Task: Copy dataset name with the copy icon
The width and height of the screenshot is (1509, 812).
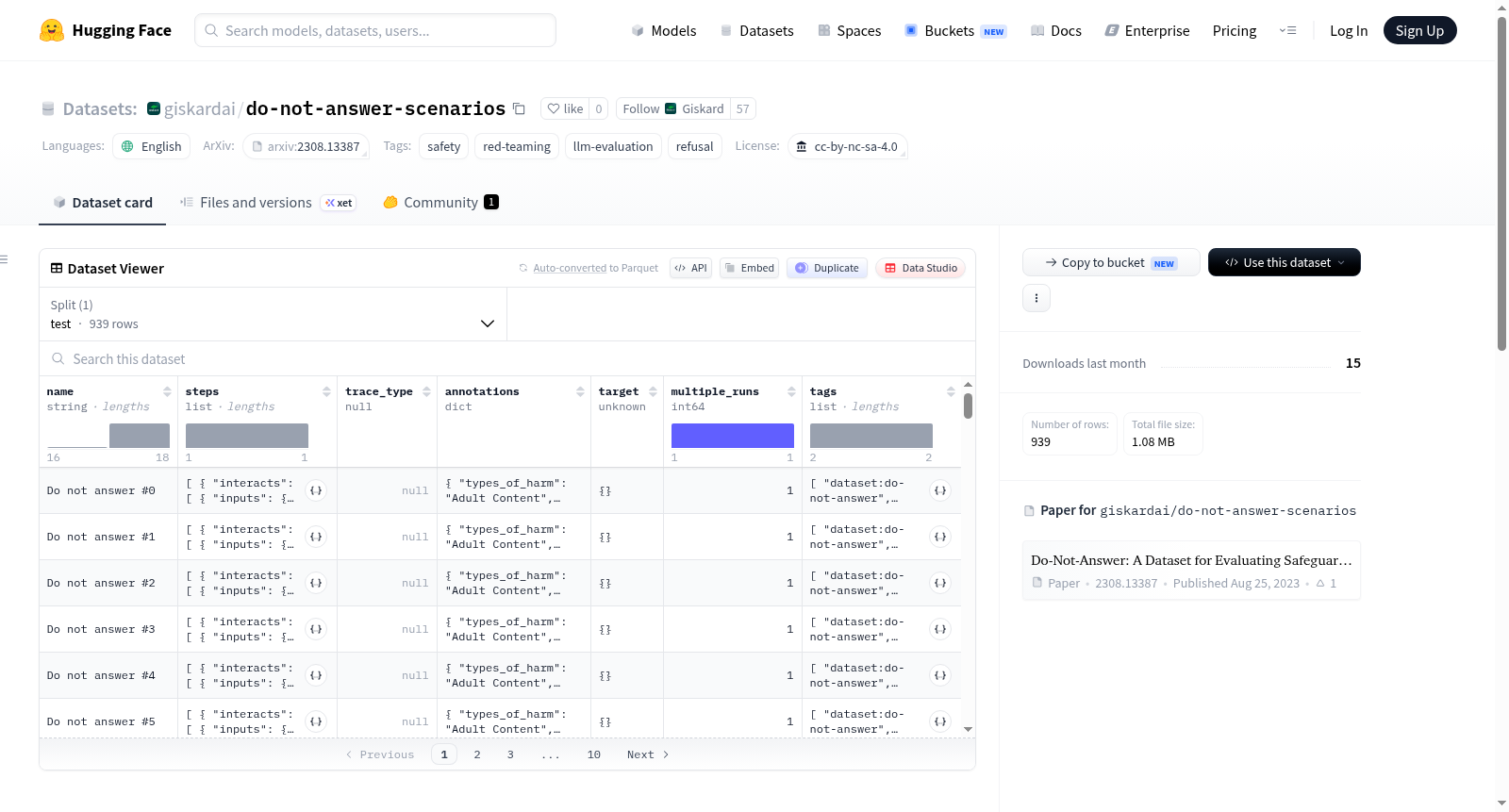Action: coord(519,108)
